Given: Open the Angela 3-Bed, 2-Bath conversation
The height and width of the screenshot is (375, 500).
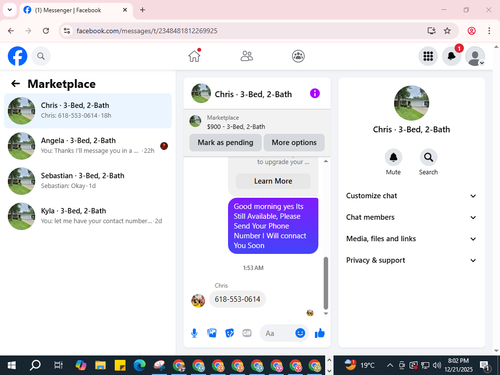Looking at the screenshot, I should 88,146.
